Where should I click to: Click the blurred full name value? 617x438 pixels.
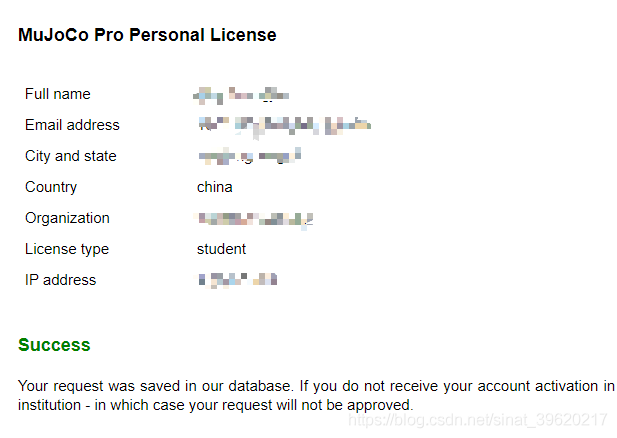tap(241, 96)
